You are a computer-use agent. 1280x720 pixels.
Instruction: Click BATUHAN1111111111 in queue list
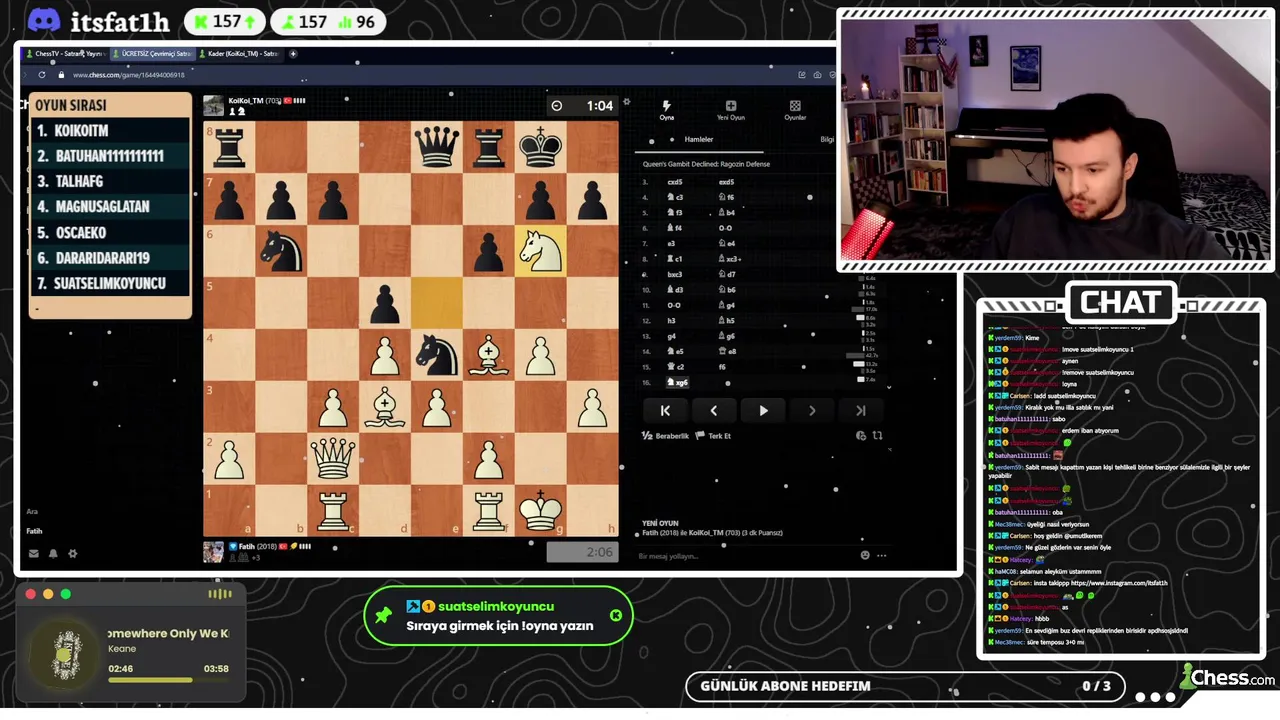pyautogui.click(x=110, y=156)
